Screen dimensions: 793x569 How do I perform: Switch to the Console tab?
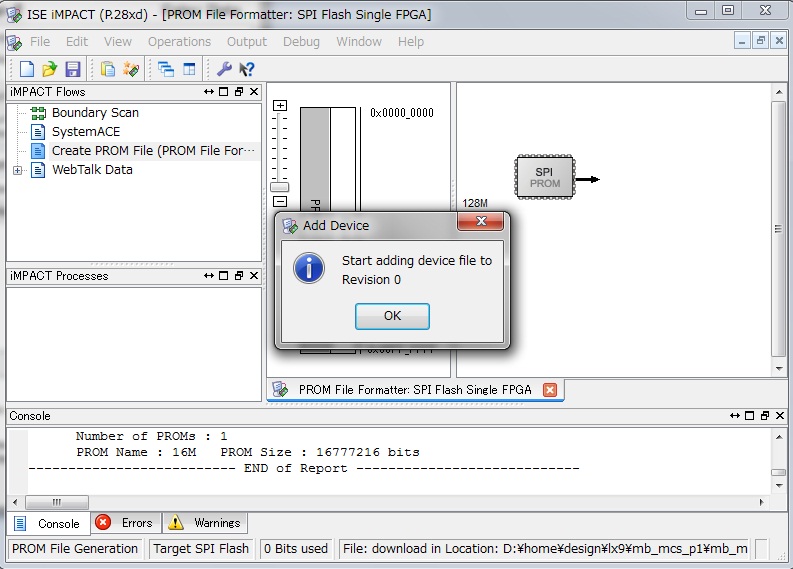click(x=49, y=523)
